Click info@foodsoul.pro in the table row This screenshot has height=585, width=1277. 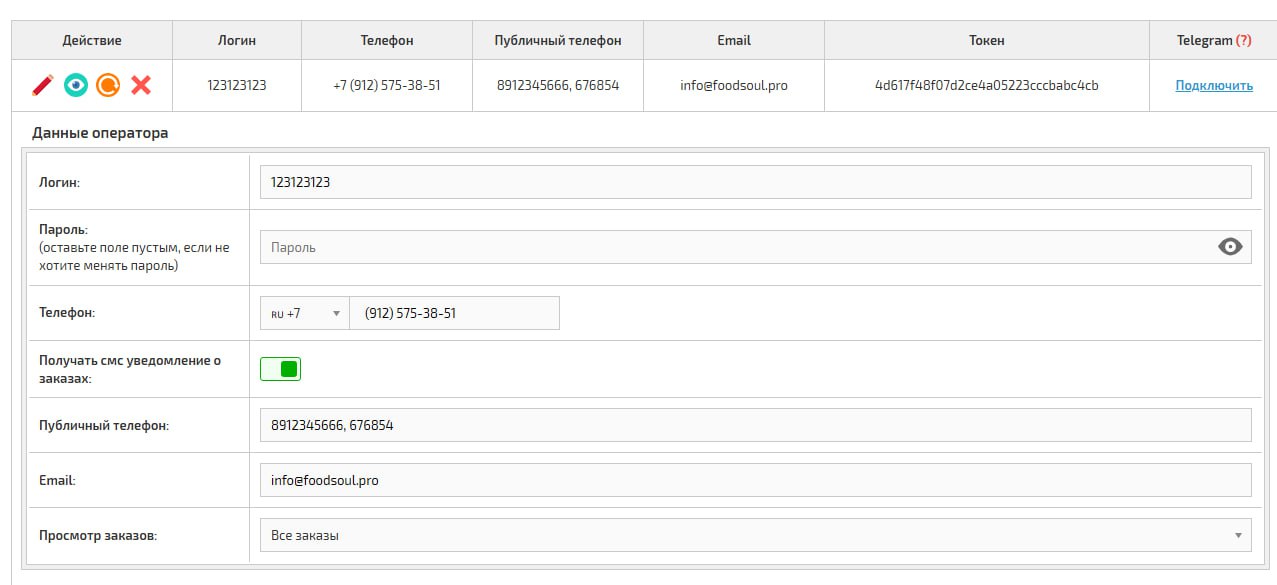point(734,86)
